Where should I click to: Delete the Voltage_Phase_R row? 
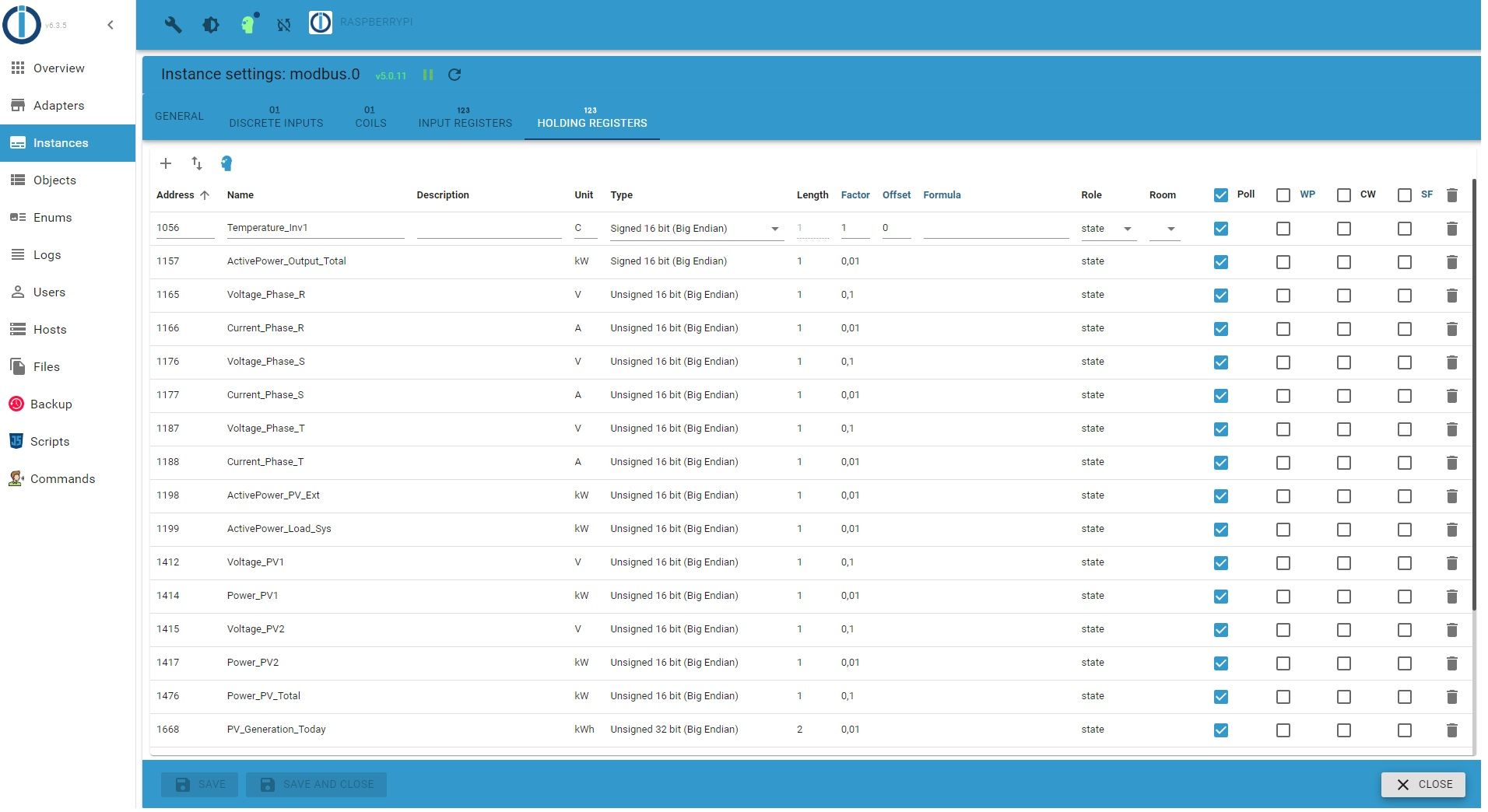point(1451,296)
